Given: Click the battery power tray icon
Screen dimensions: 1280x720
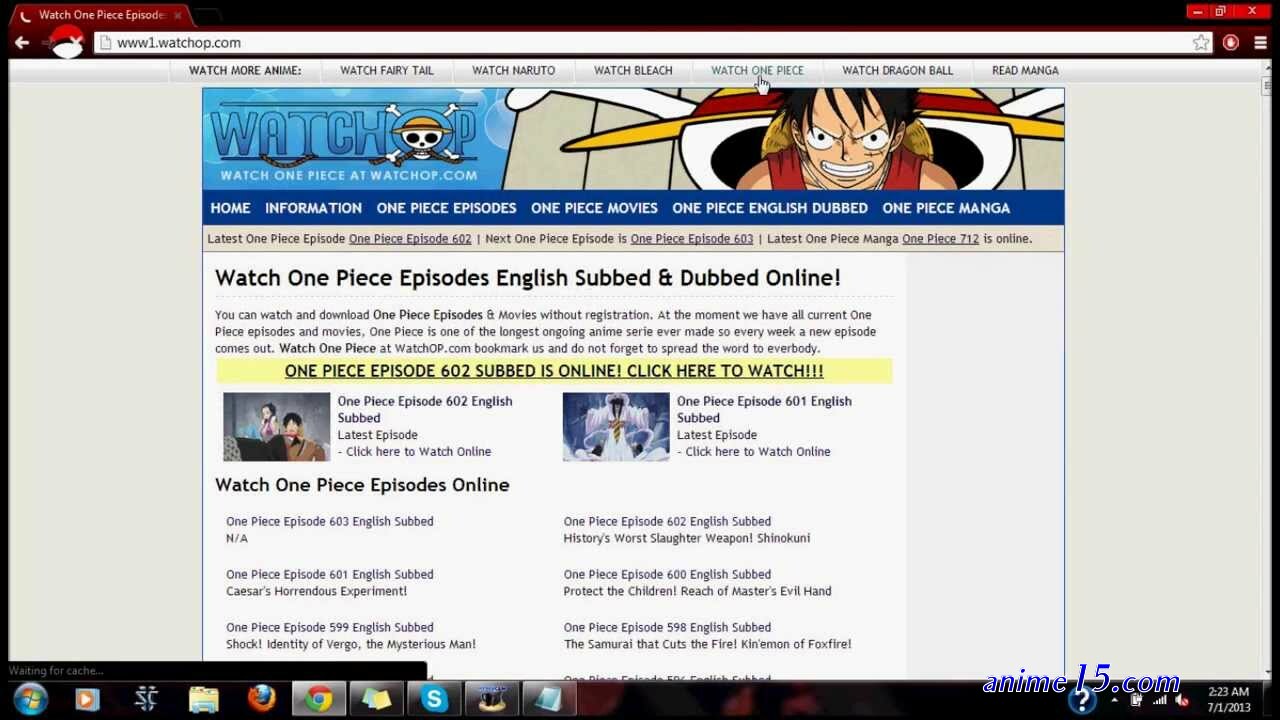Looking at the screenshot, I should 1137,700.
